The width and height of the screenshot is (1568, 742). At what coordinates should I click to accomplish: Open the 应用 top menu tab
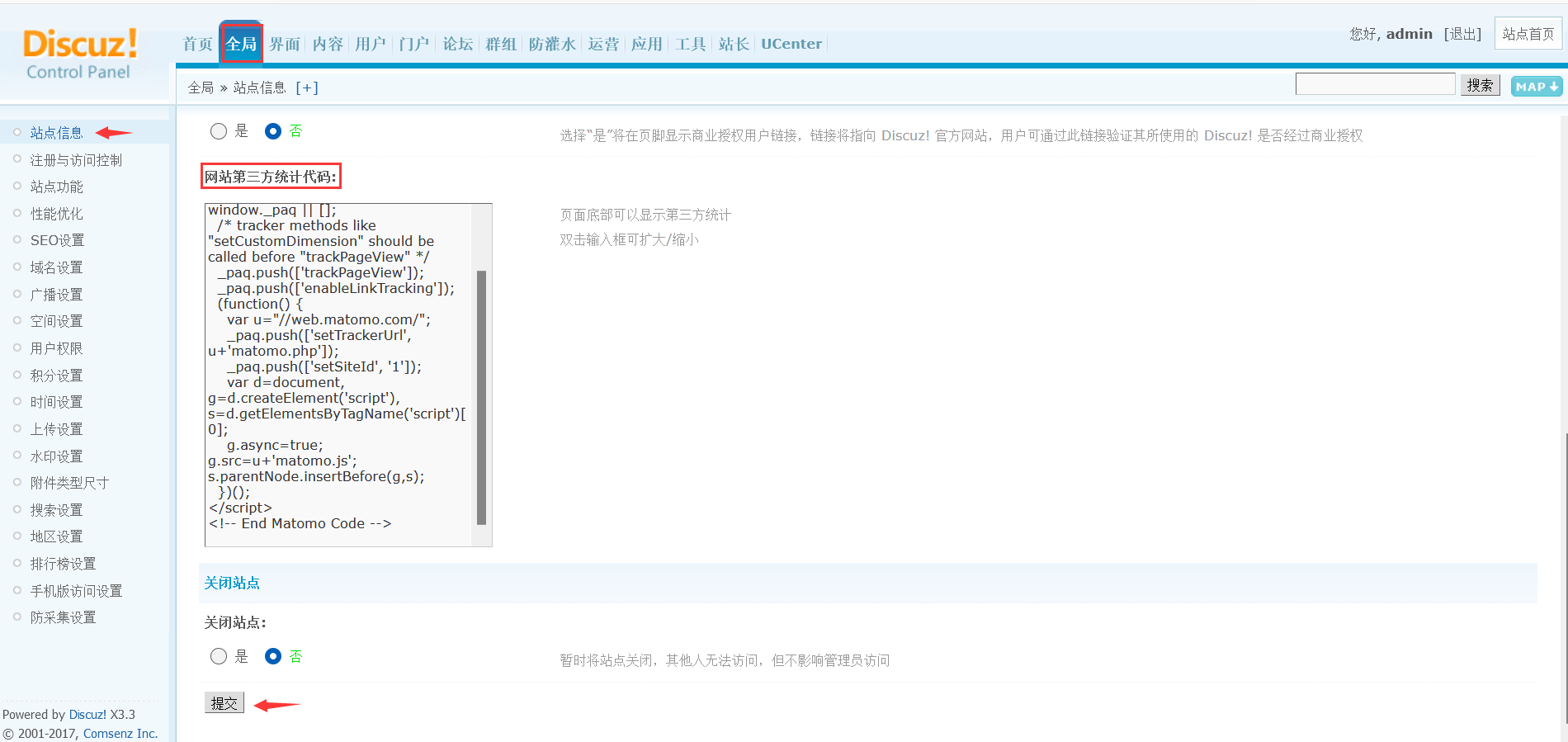647,44
